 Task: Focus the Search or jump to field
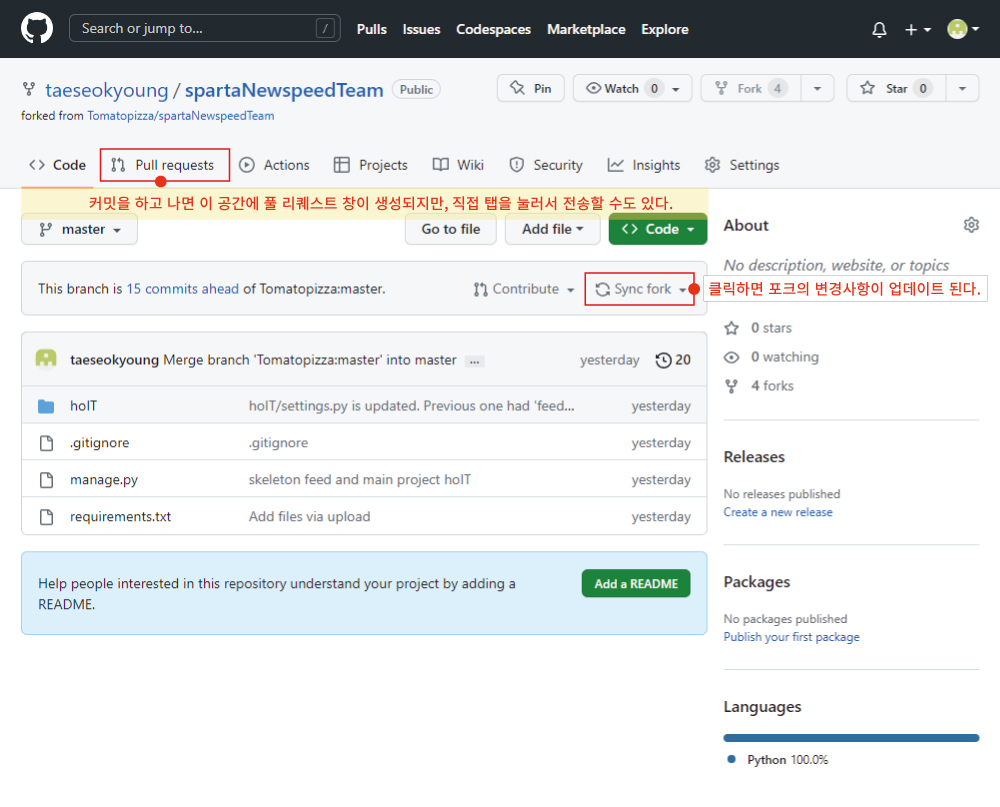(204, 28)
